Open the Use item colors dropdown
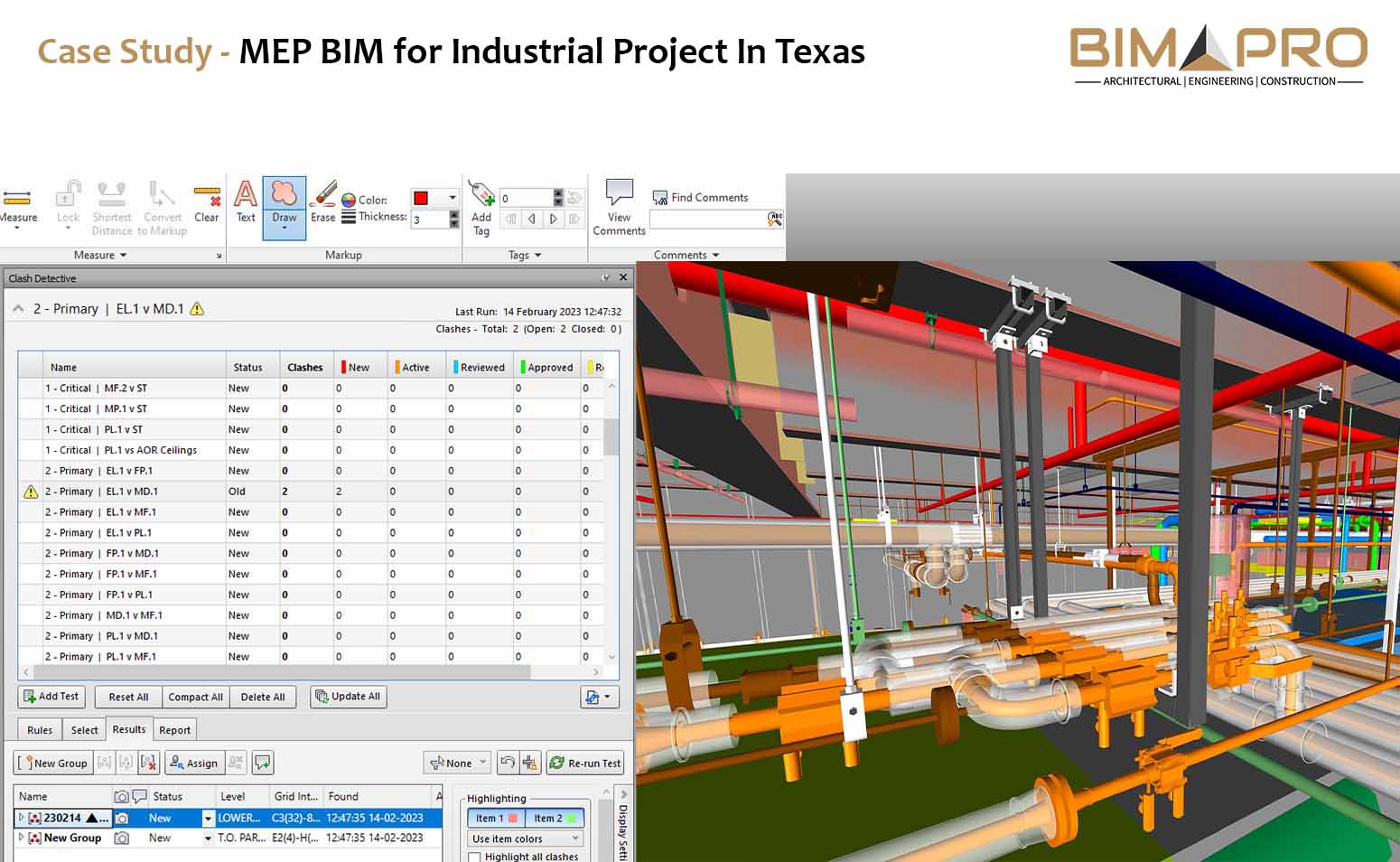The image size is (1400, 862). [x=524, y=838]
